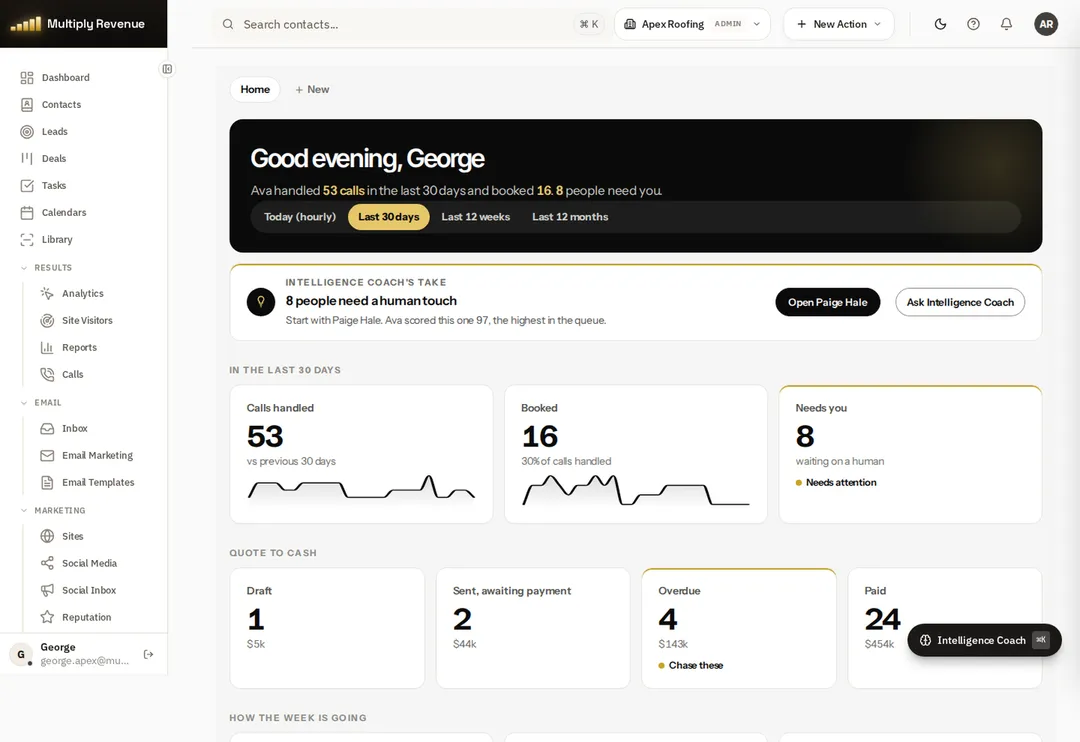
Task: Collapse the MARKETING section
Action: click(52, 511)
